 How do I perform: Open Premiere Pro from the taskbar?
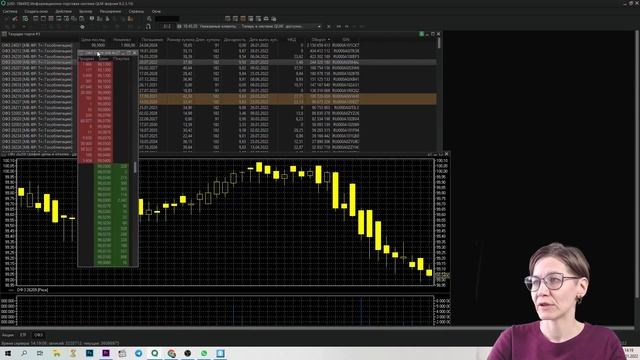(x=106, y=353)
